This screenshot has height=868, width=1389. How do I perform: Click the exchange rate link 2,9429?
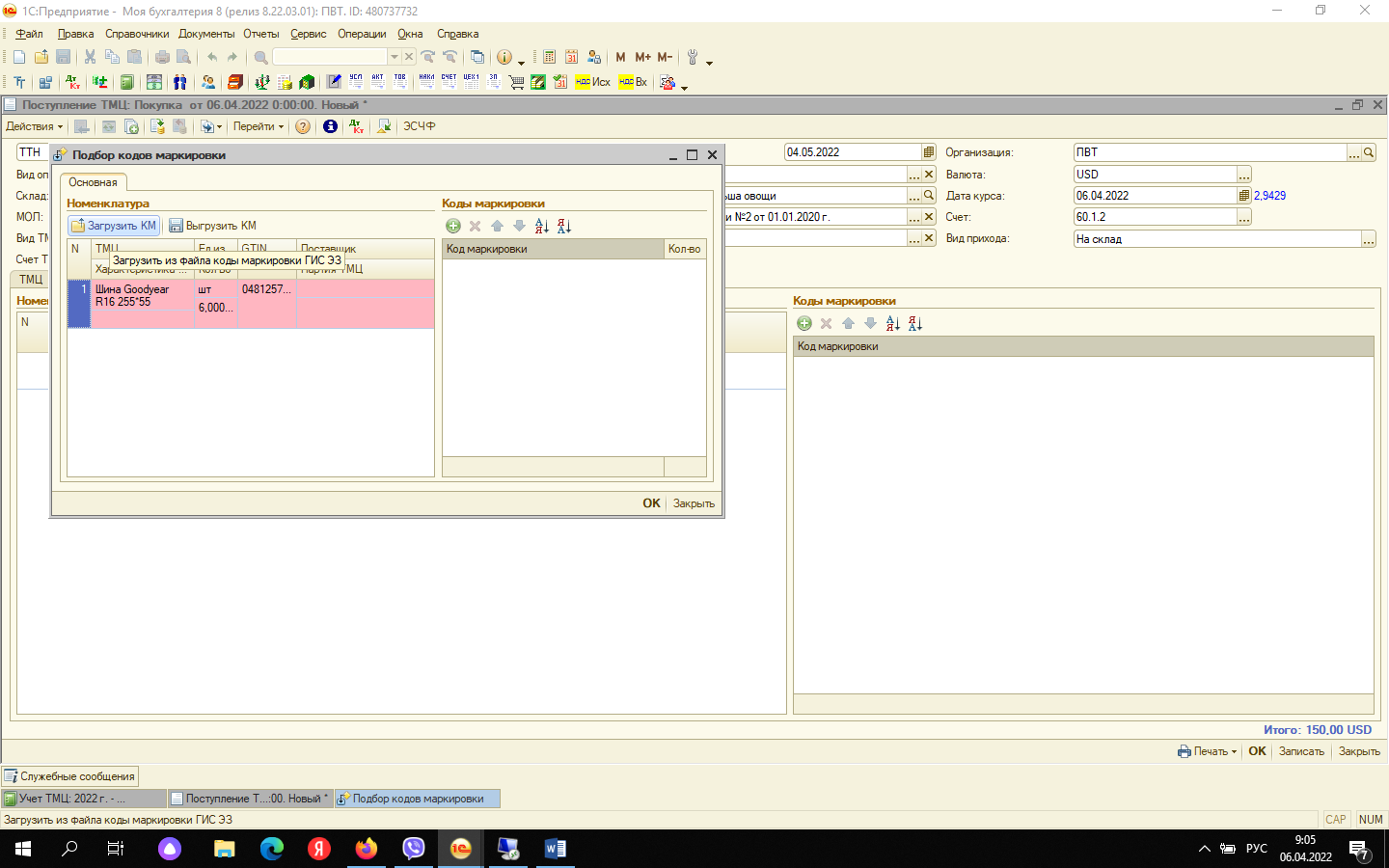pyautogui.click(x=1269, y=196)
